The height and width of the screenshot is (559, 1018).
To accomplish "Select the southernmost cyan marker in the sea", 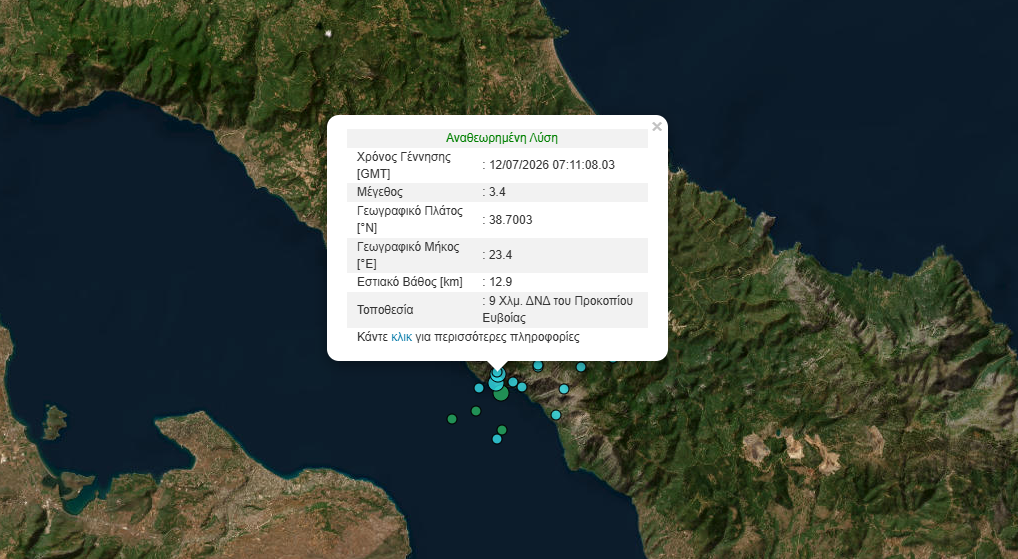I will 497,439.
